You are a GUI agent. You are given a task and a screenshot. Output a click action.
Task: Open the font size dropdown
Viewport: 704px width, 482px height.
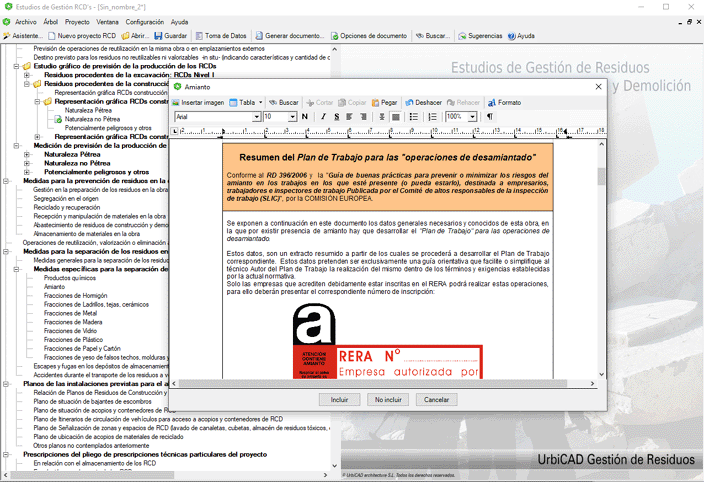pyautogui.click(x=293, y=117)
